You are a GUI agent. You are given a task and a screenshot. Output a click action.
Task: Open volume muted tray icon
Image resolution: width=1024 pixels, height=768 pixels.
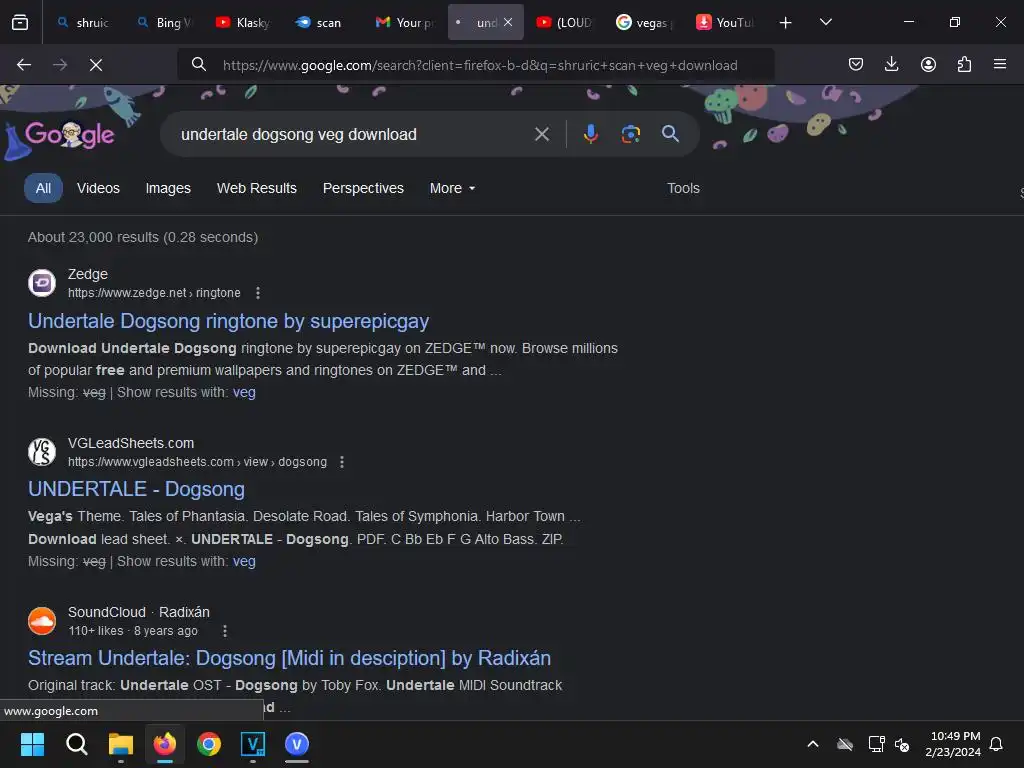click(902, 744)
